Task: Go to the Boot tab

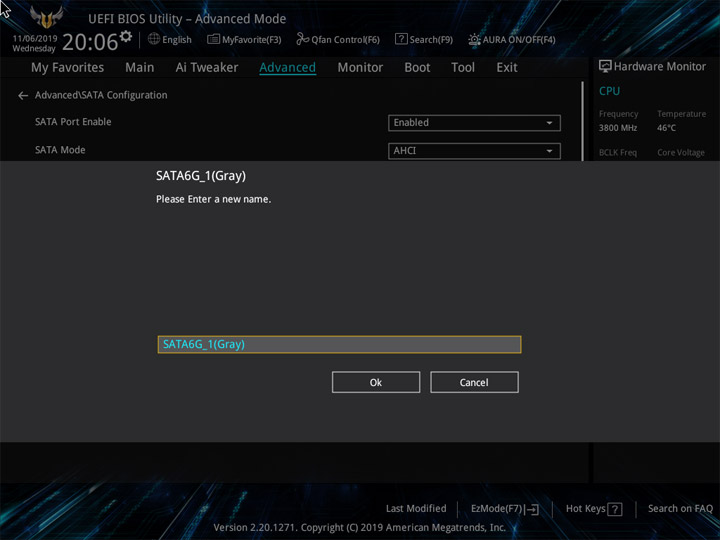Action: [417, 68]
